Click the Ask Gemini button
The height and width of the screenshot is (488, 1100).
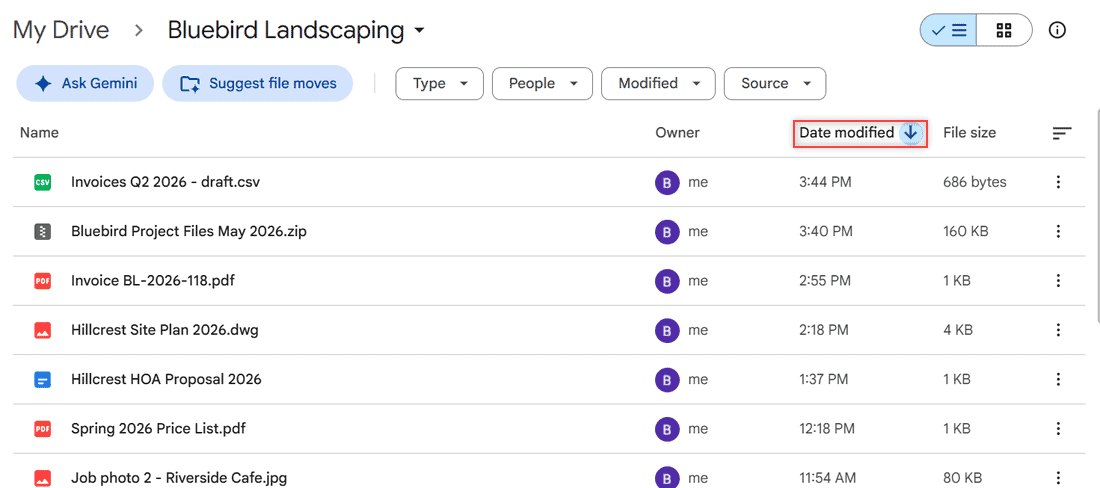85,83
